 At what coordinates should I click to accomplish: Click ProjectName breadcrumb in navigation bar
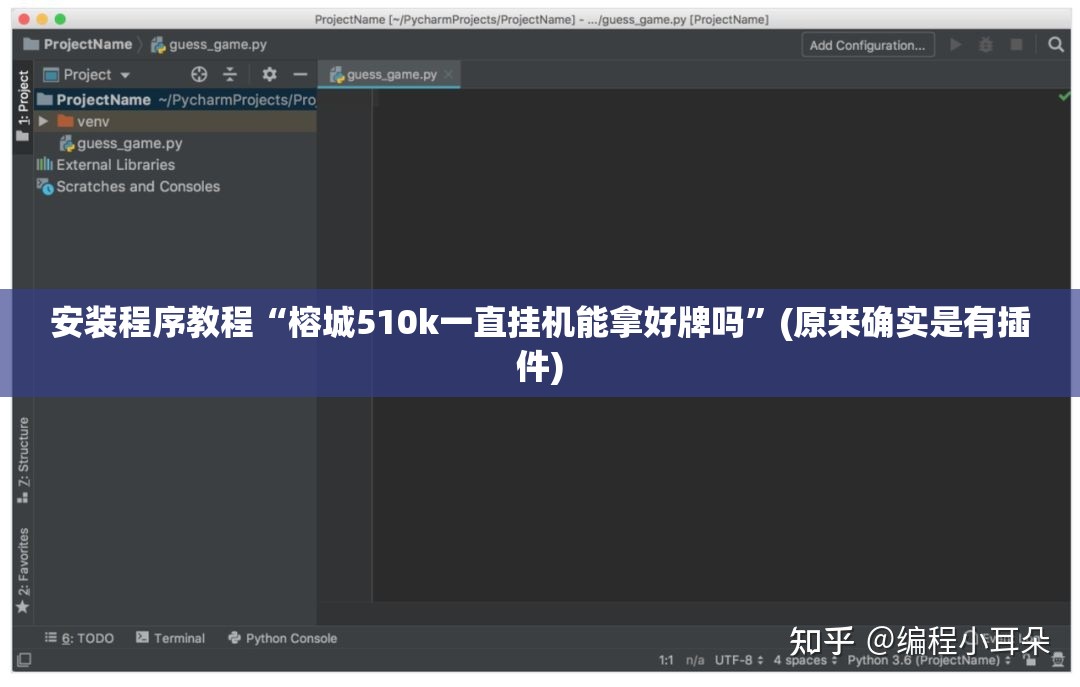click(78, 45)
